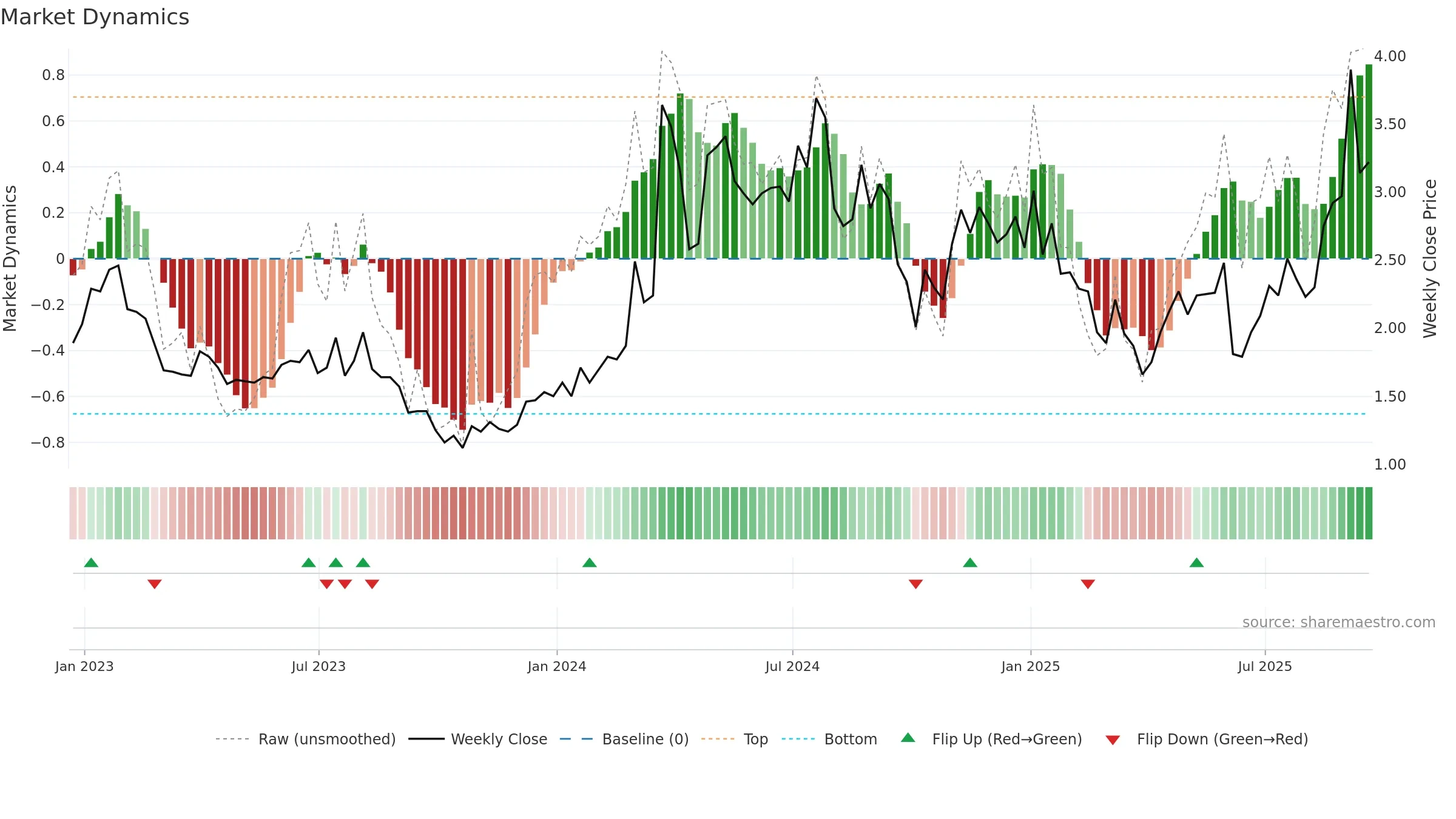Screen dimensions: 1456x819
Task: Click the first pink heat strip cell at left end
Action: coord(73,513)
